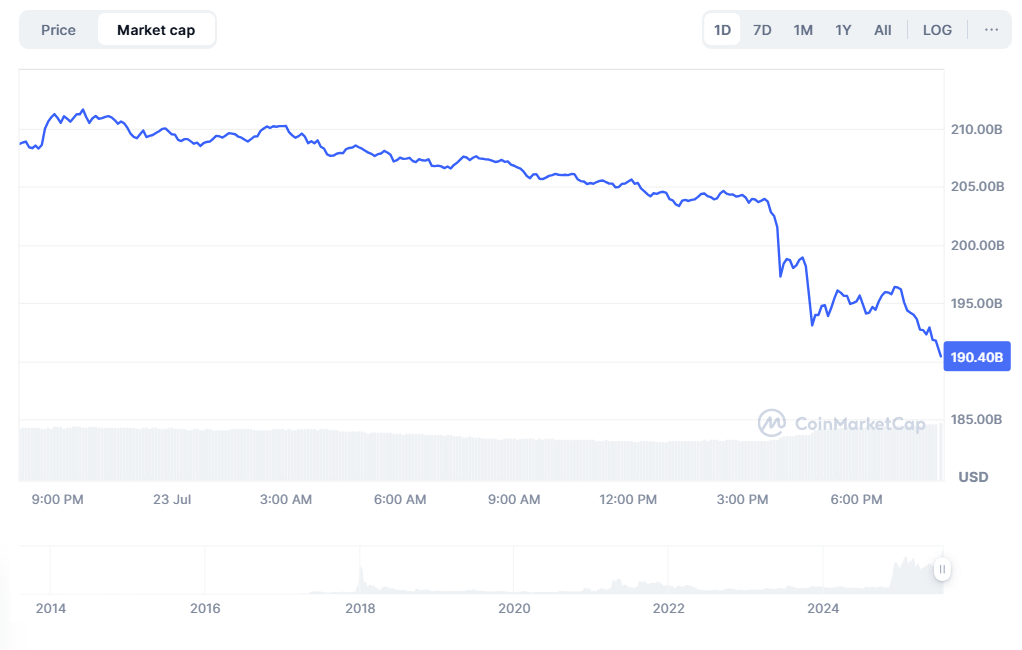Image resolution: width=1022 pixels, height=650 pixels.
Task: Click the 2014 label on the mini timeline
Action: pyautogui.click(x=51, y=608)
